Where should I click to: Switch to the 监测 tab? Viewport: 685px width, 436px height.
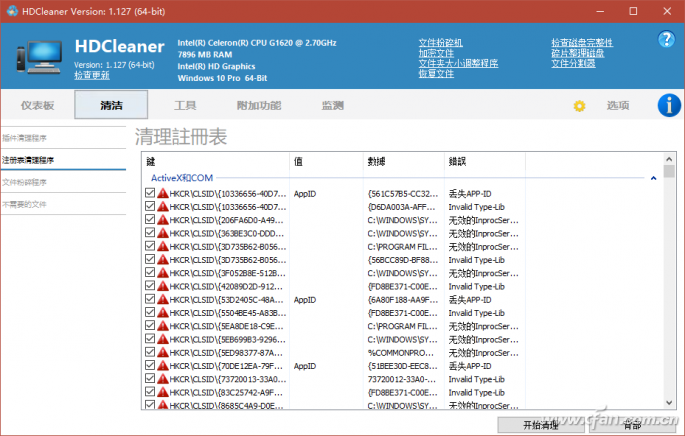coord(332,105)
